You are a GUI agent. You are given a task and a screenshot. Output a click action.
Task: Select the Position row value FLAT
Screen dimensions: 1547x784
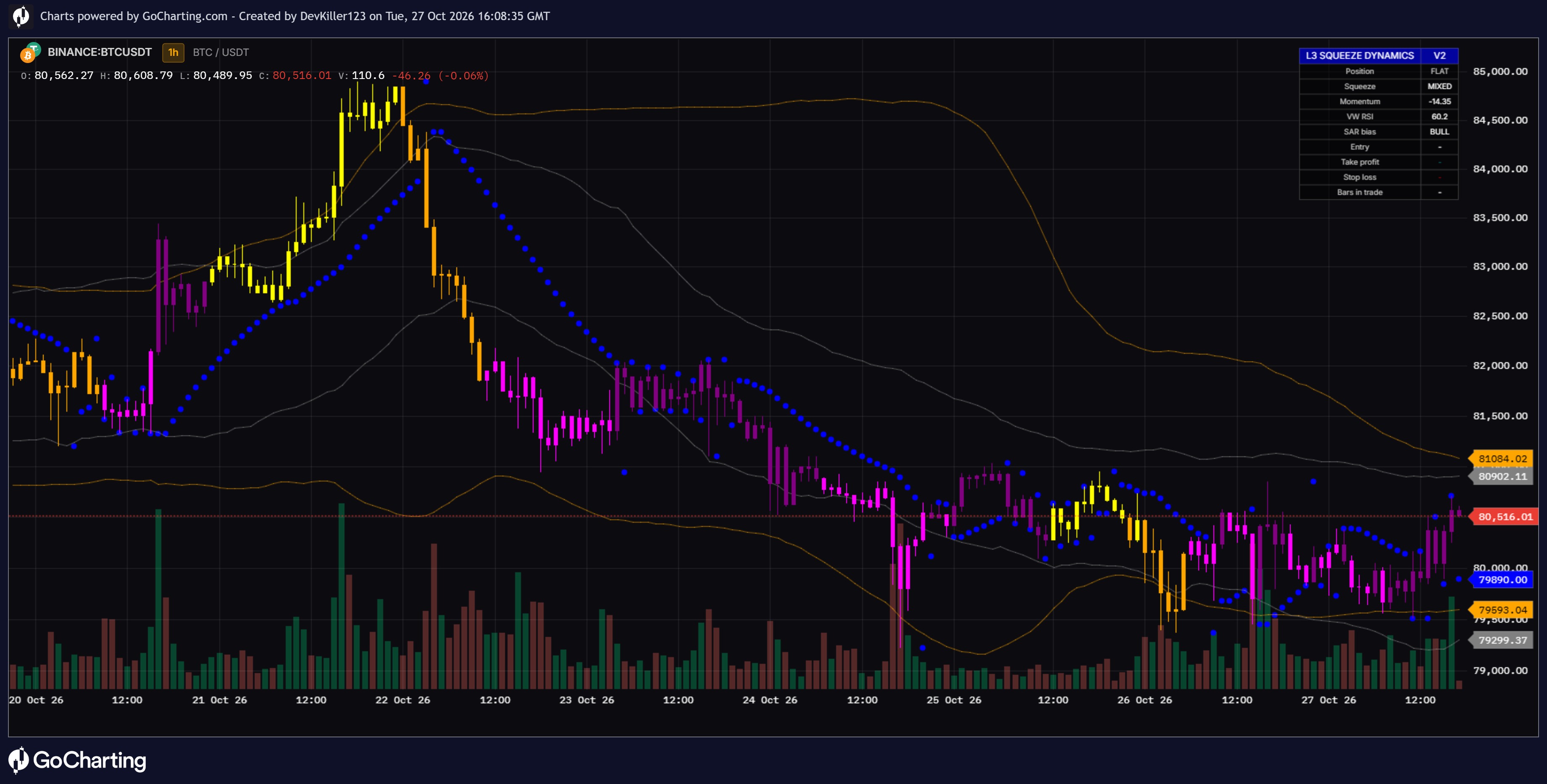pos(1439,71)
